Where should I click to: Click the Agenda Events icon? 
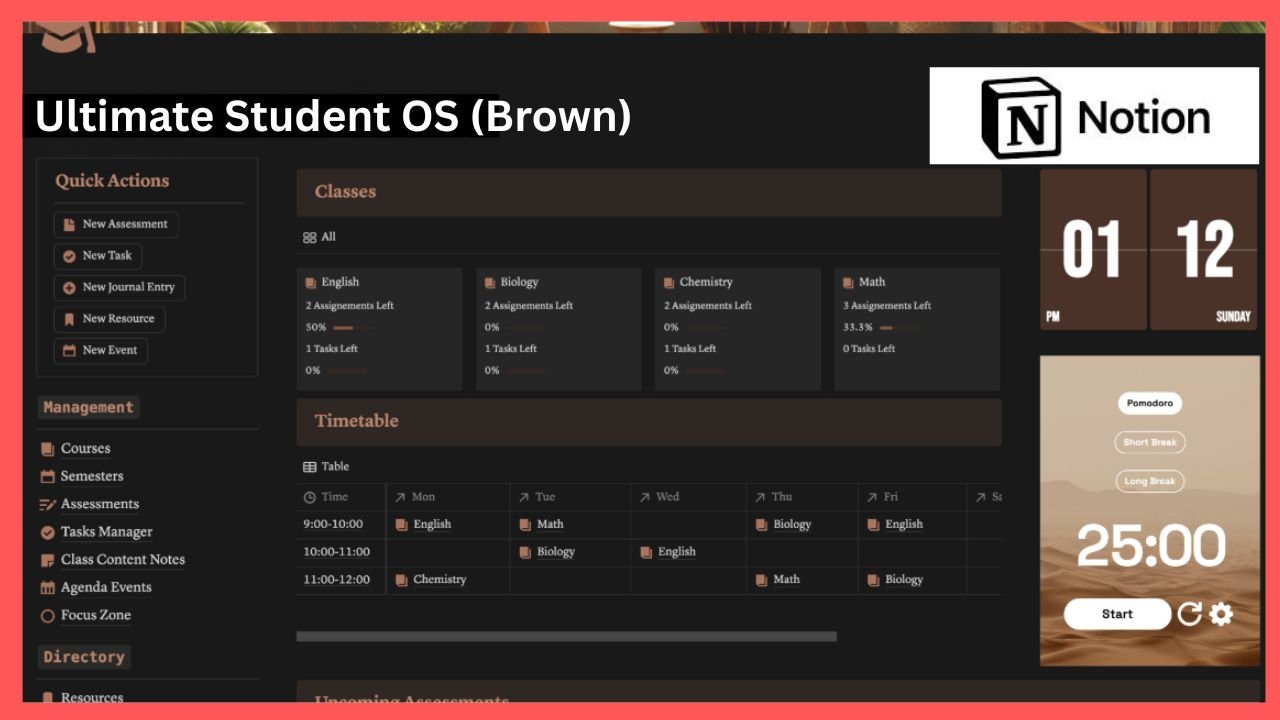coord(47,588)
